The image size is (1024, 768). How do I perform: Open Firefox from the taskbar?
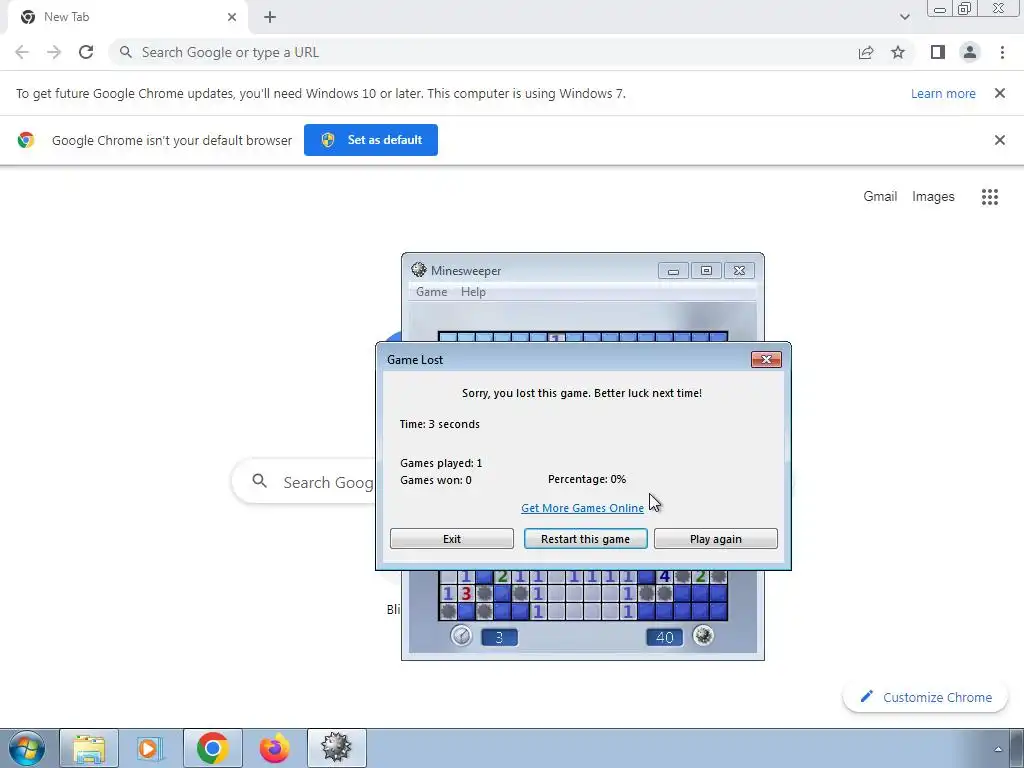(274, 748)
